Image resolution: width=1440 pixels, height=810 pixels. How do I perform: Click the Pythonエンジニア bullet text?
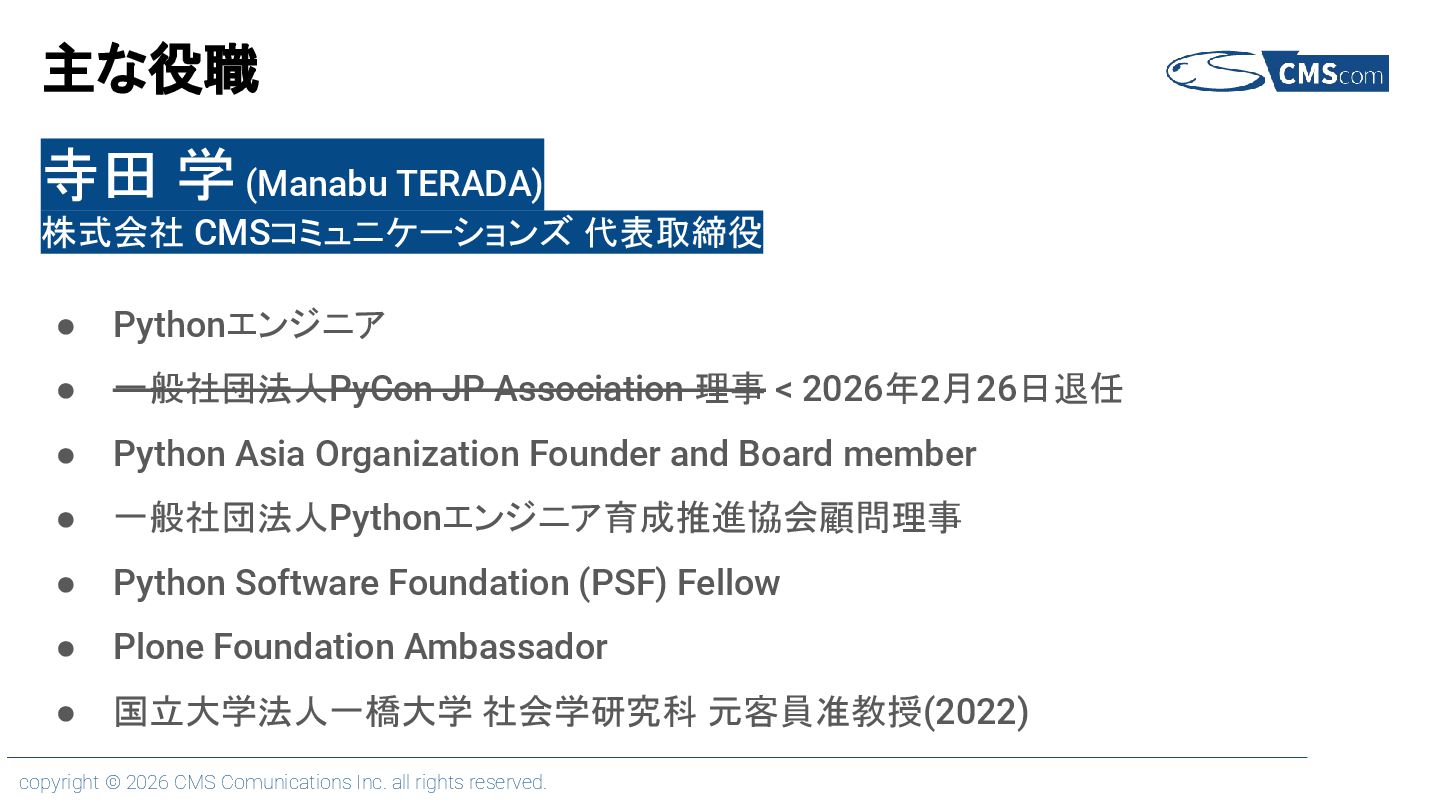[249, 325]
